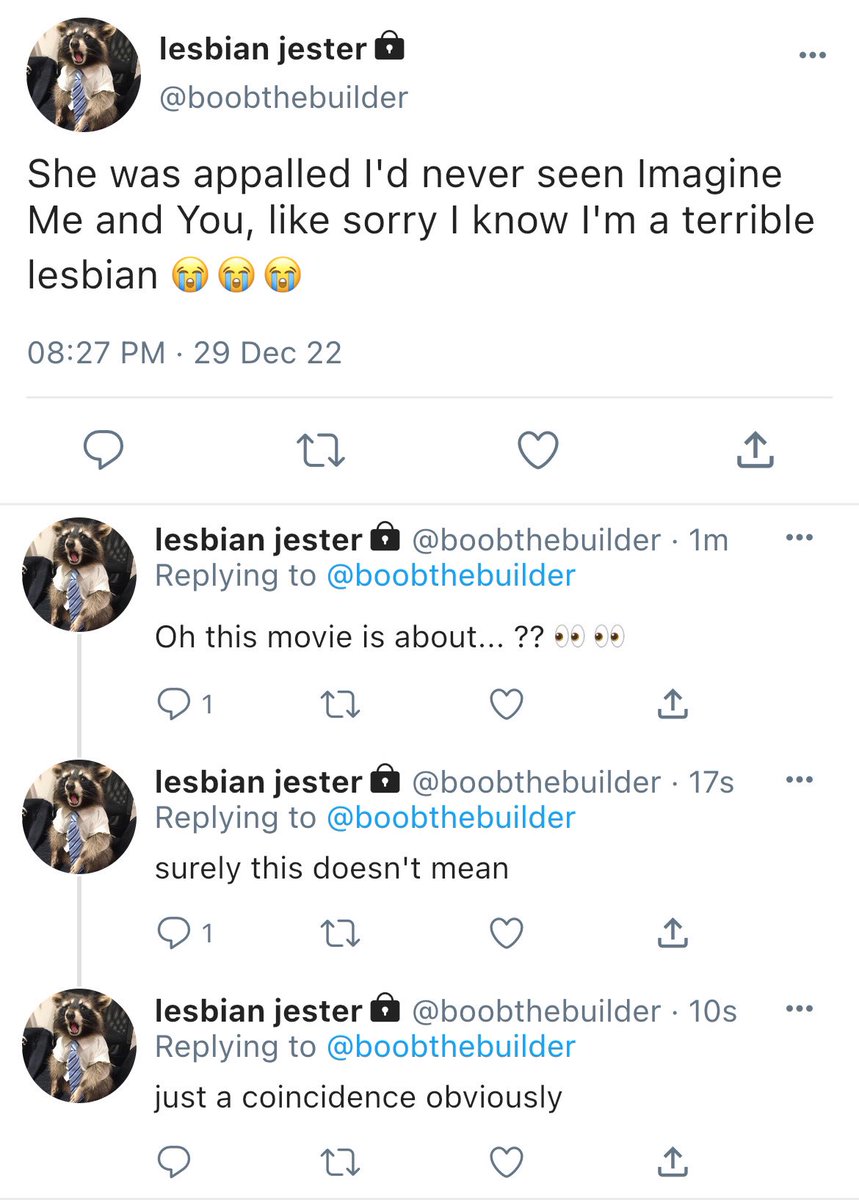Screen dimensions: 859x1200
Task: Retweet the main tweet from 29 Dec 22
Action: [x=322, y=452]
